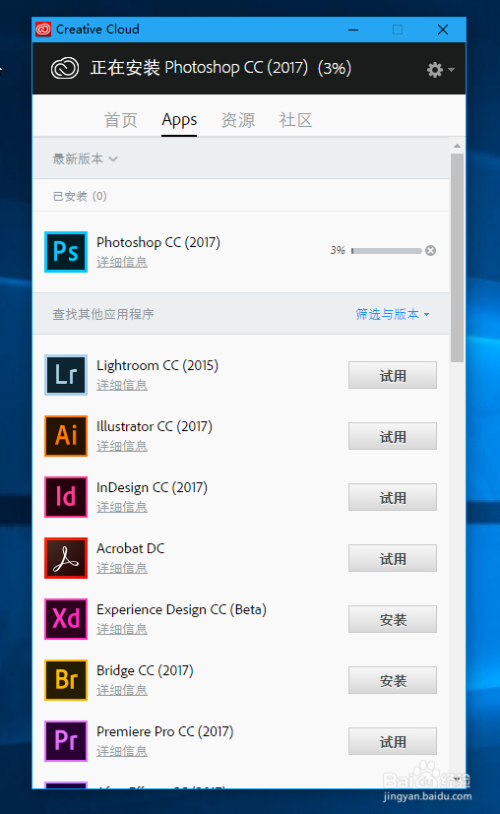This screenshot has height=814, width=500.
Task: Click 试用 for InDesign CC (2017)
Action: coord(393,497)
